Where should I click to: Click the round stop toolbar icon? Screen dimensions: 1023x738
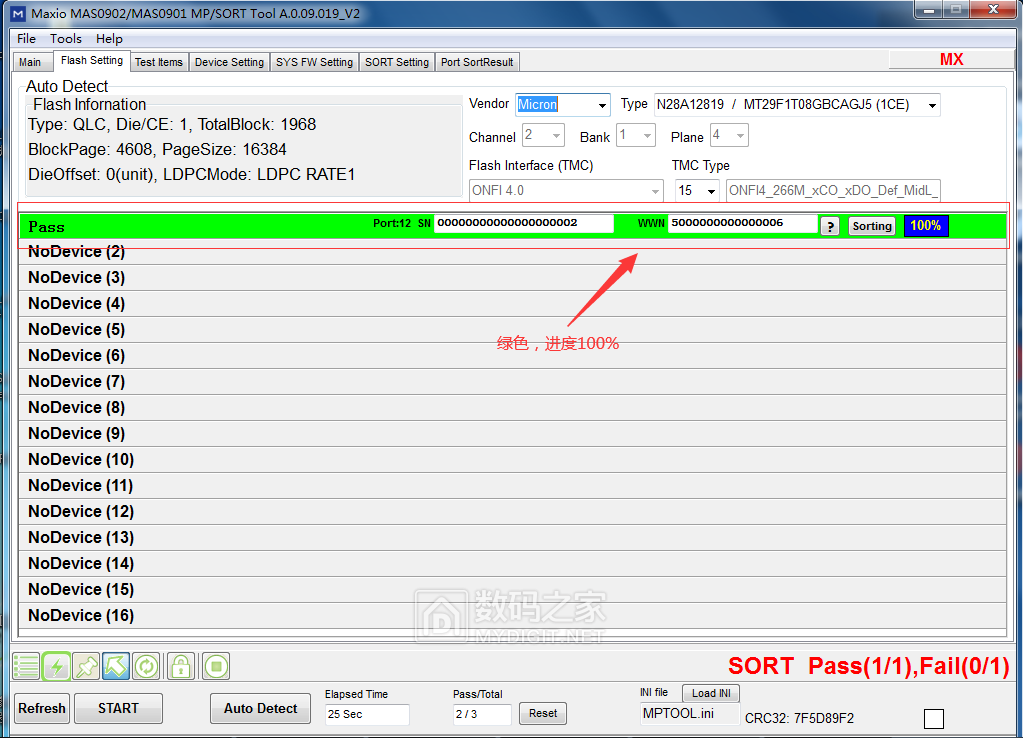click(x=216, y=666)
